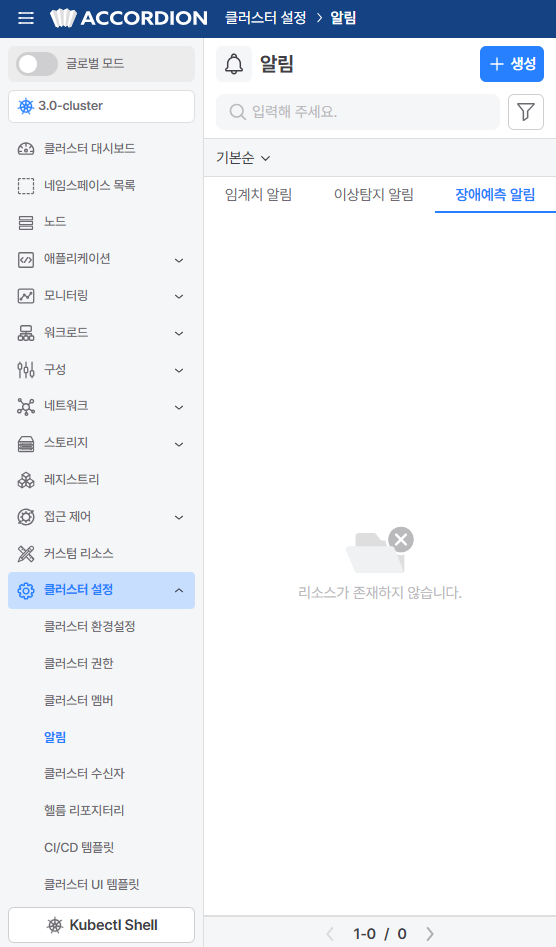
Task: Click the magnifier icon in search box
Action: click(x=237, y=112)
